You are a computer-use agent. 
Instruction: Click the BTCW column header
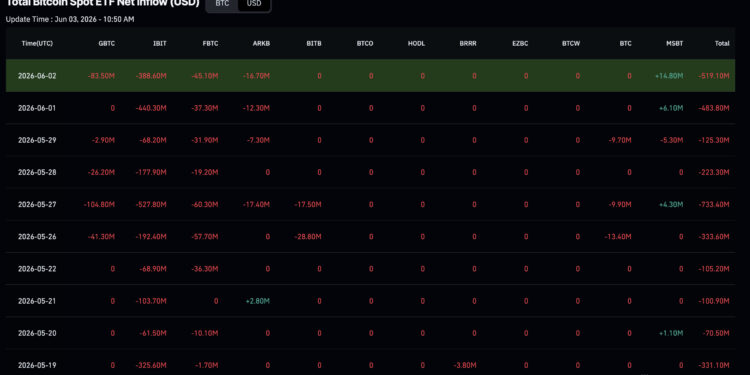pyautogui.click(x=571, y=44)
